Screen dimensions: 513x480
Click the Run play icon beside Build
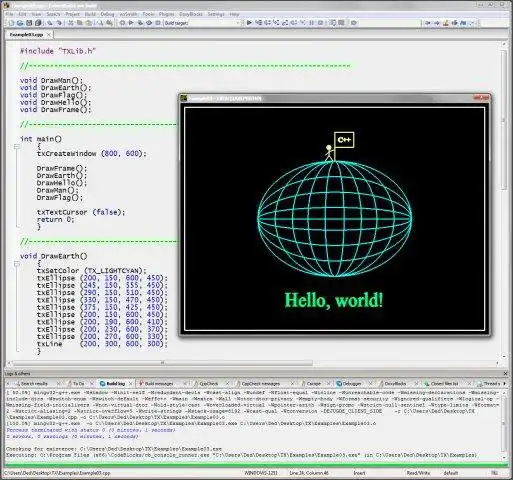point(131,23)
